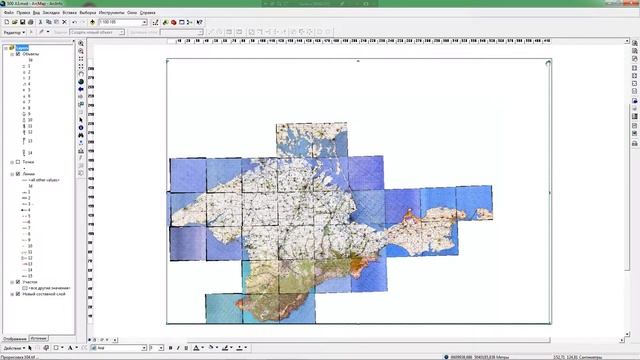Toggle the Участок layer checkbox
Screen dimensions: 640x360
[x=18, y=282]
